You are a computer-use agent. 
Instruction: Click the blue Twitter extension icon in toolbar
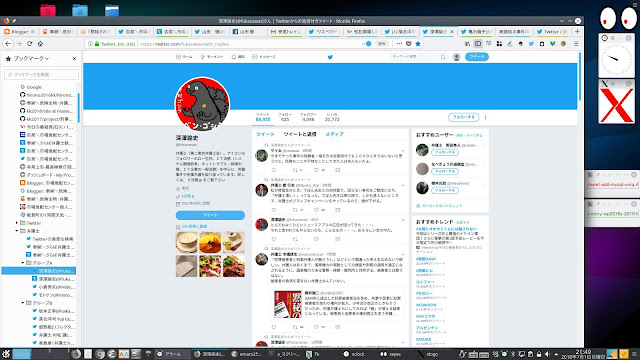[531, 44]
